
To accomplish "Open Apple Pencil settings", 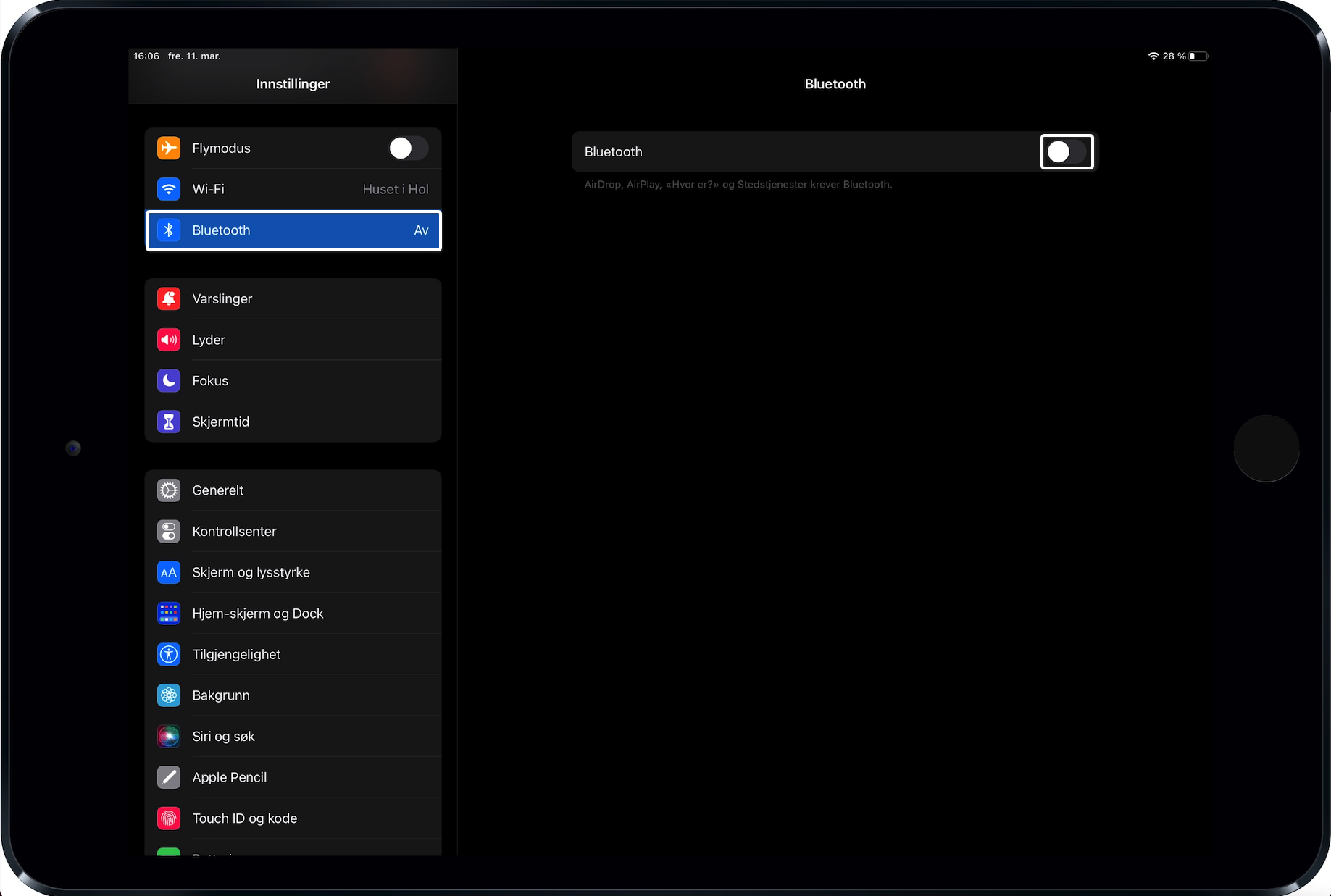I will [x=293, y=777].
